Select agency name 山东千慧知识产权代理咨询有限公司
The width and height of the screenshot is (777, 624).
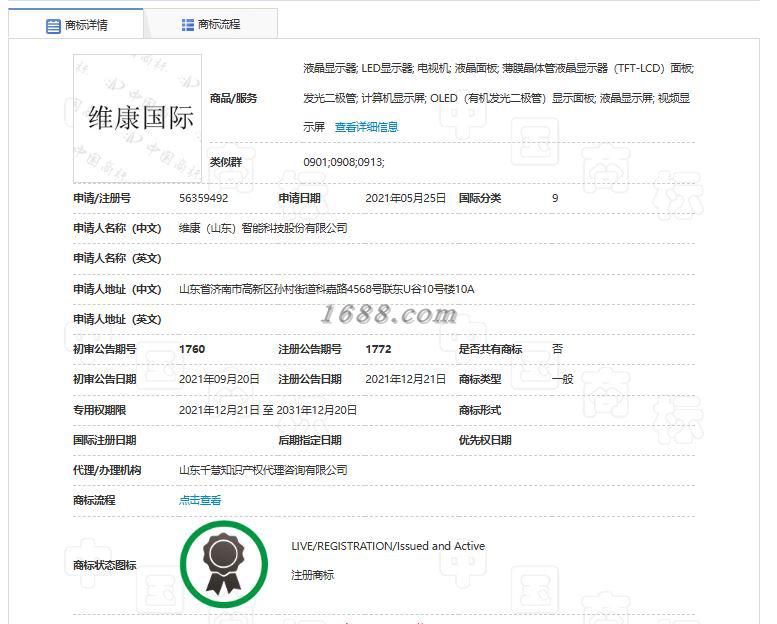pyautogui.click(x=263, y=470)
